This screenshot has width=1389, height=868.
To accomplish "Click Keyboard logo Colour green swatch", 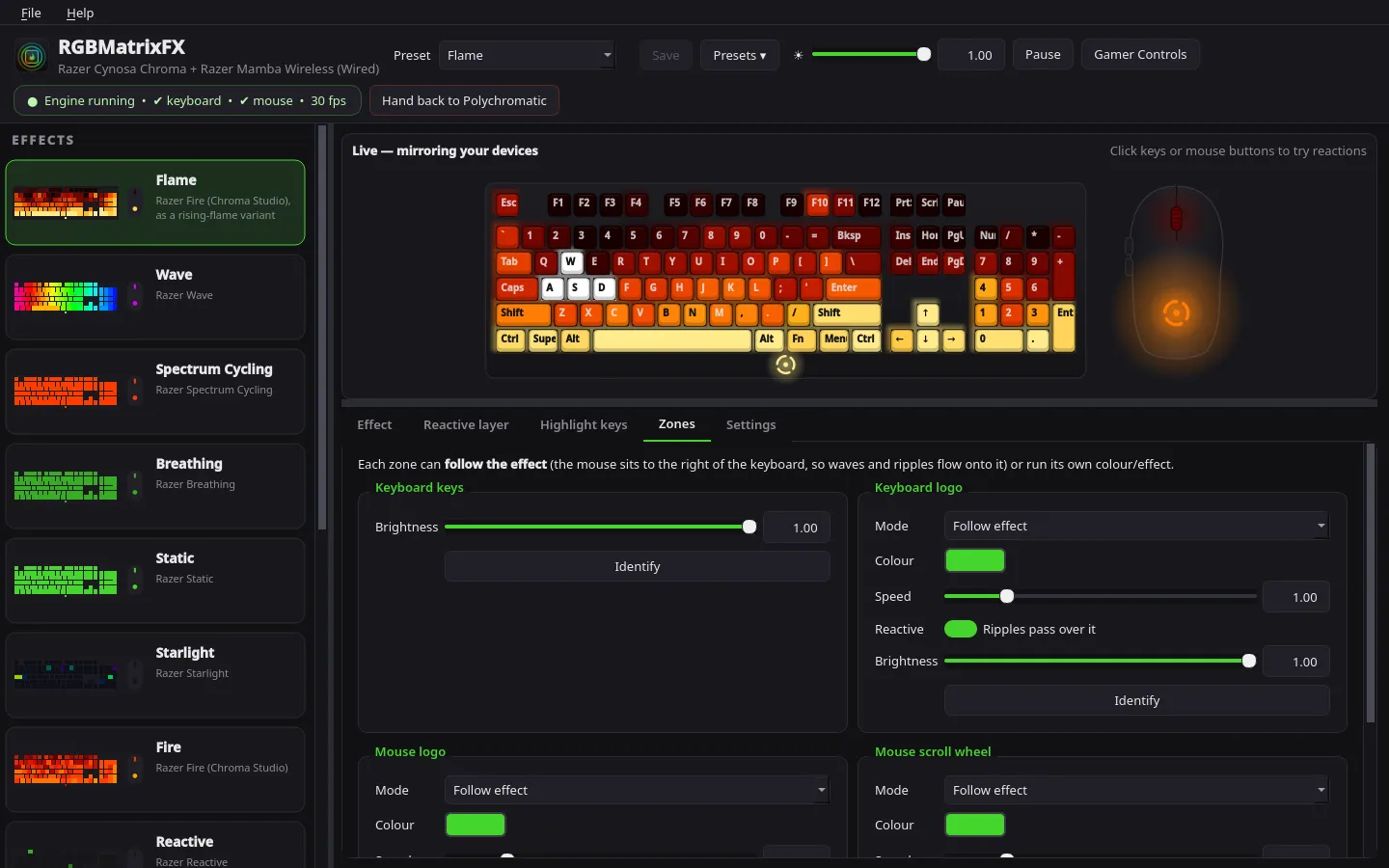I will [975, 560].
